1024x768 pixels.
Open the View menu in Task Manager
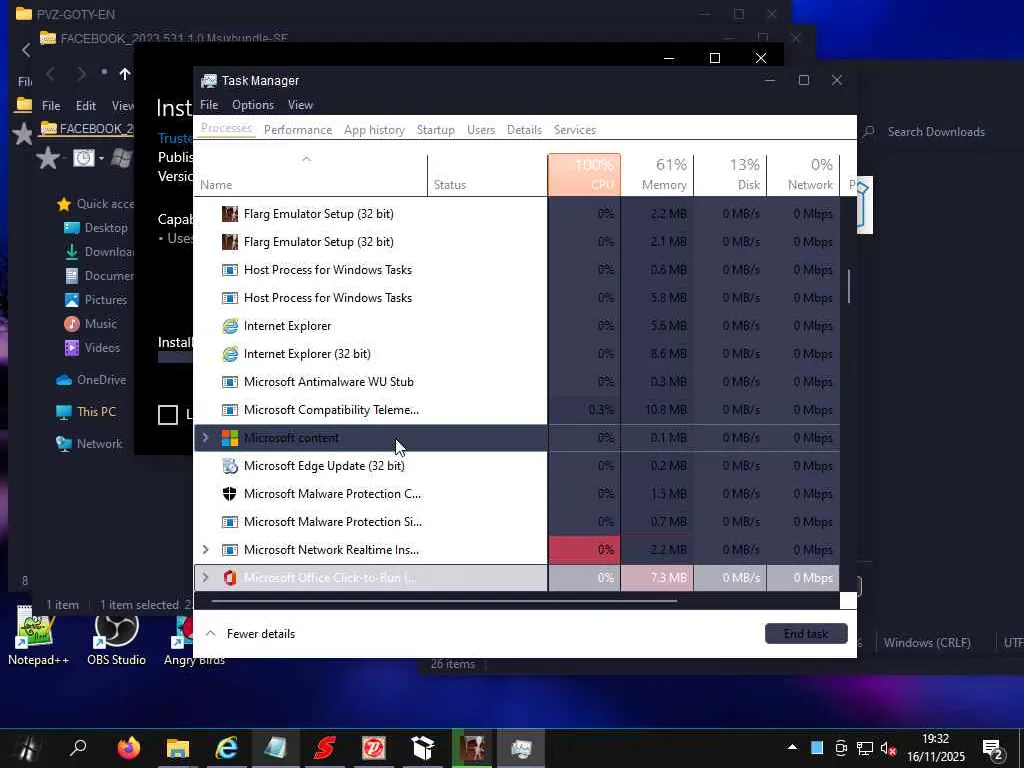point(300,105)
